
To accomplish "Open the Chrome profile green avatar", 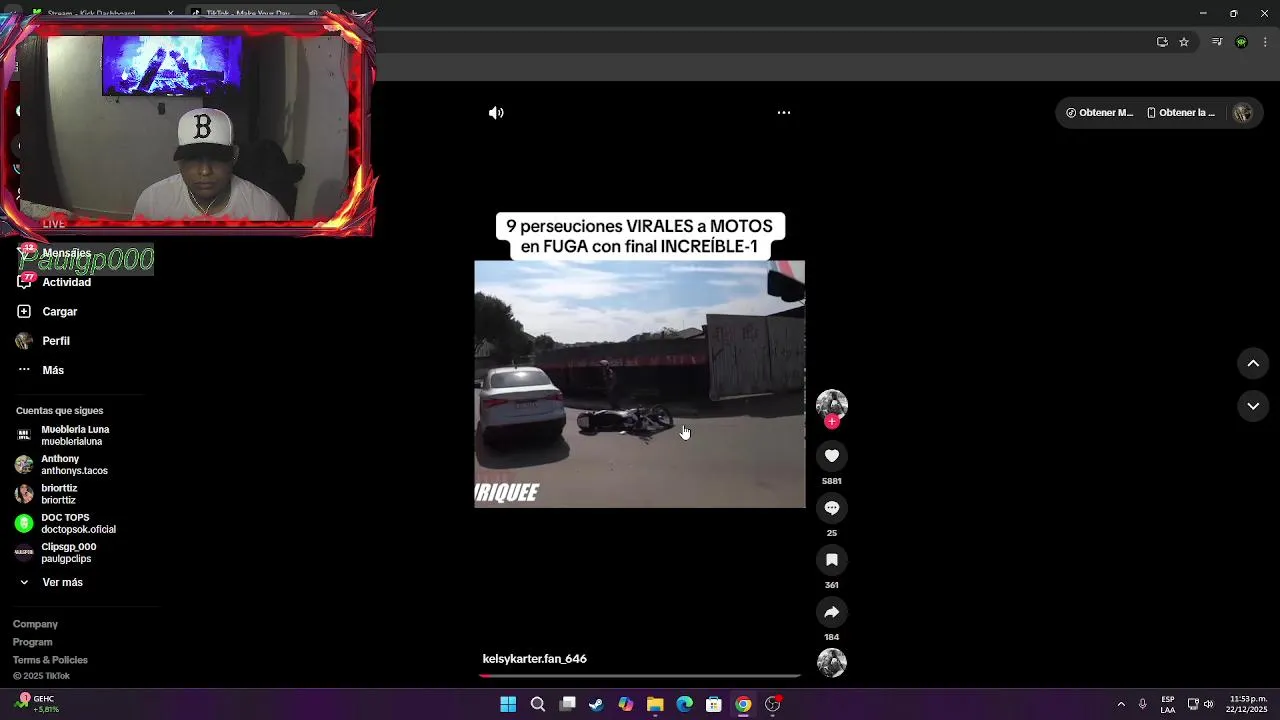I will point(1241,42).
